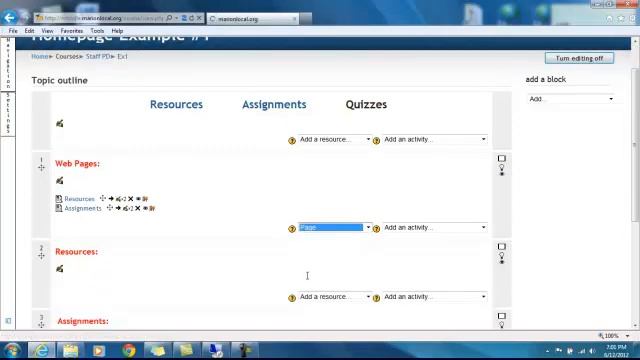Indent the Resources page item with the right arrow
640x360 pixels.
111,199
